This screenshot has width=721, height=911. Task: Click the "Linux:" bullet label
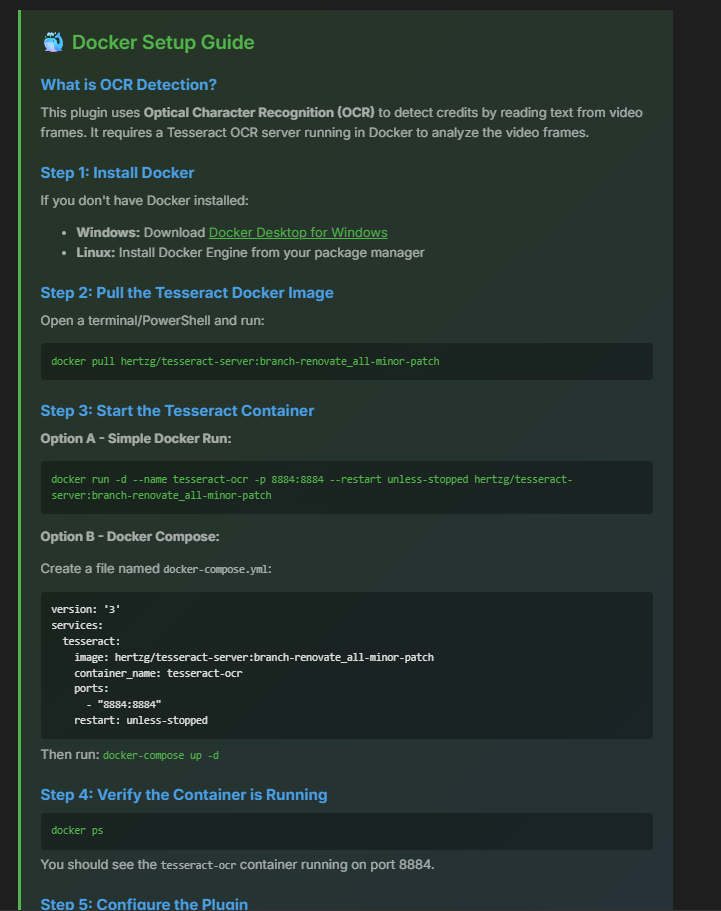tap(95, 252)
